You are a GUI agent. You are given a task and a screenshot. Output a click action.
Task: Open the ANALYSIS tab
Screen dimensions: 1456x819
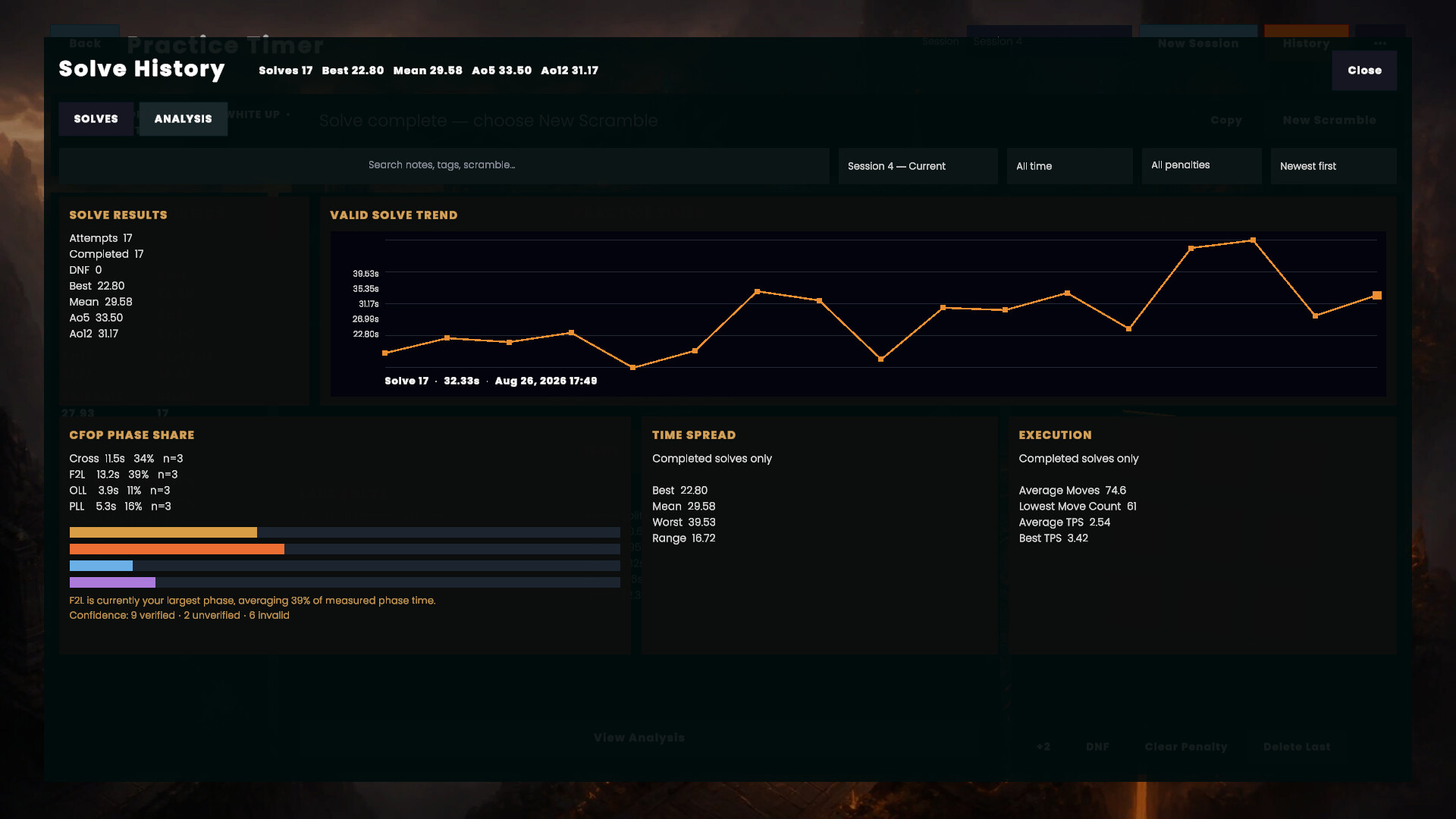[183, 119]
